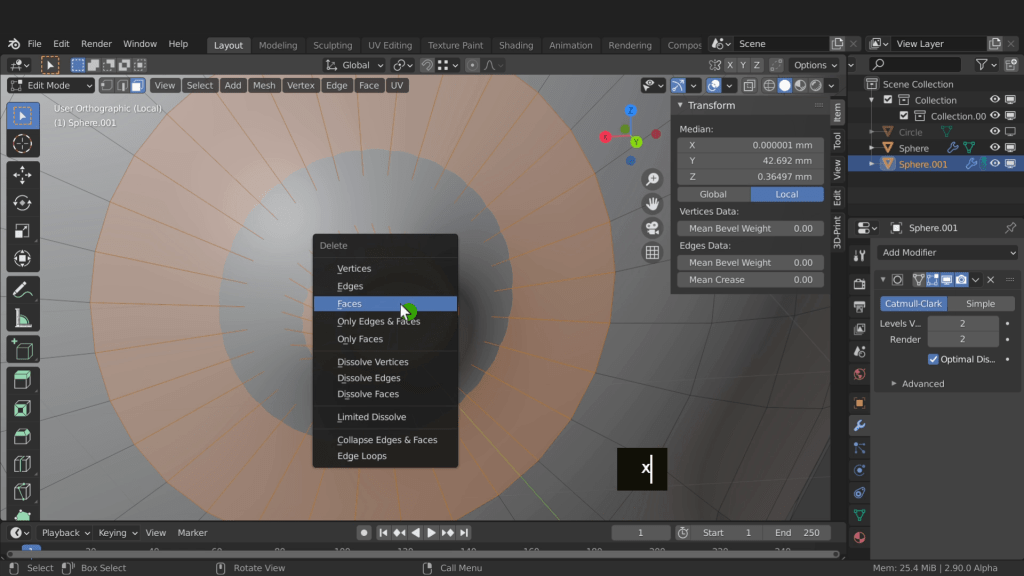Choose the Measure tool
This screenshot has width=1024, height=576.
click(22, 318)
